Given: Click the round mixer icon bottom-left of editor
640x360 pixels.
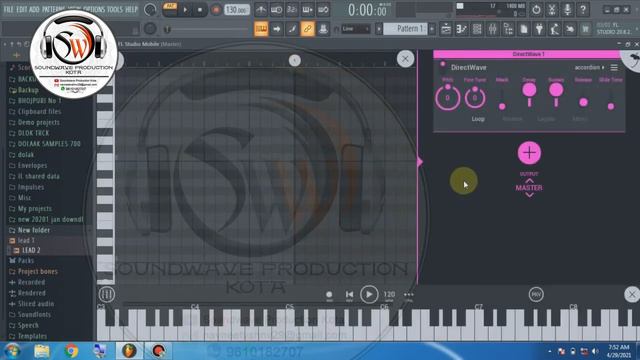Looking at the screenshot, I should click(x=107, y=294).
